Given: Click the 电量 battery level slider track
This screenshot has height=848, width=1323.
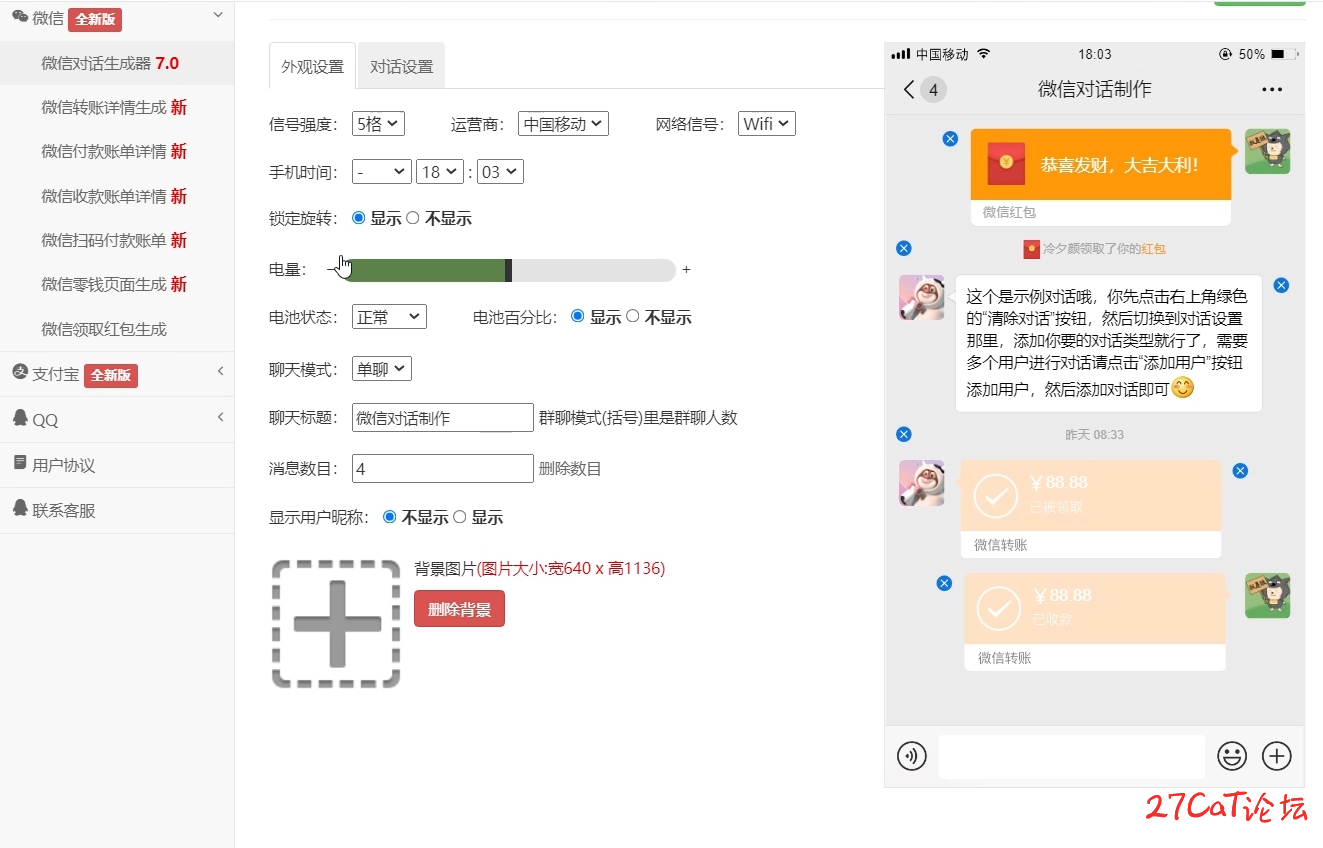Looking at the screenshot, I should [x=508, y=270].
